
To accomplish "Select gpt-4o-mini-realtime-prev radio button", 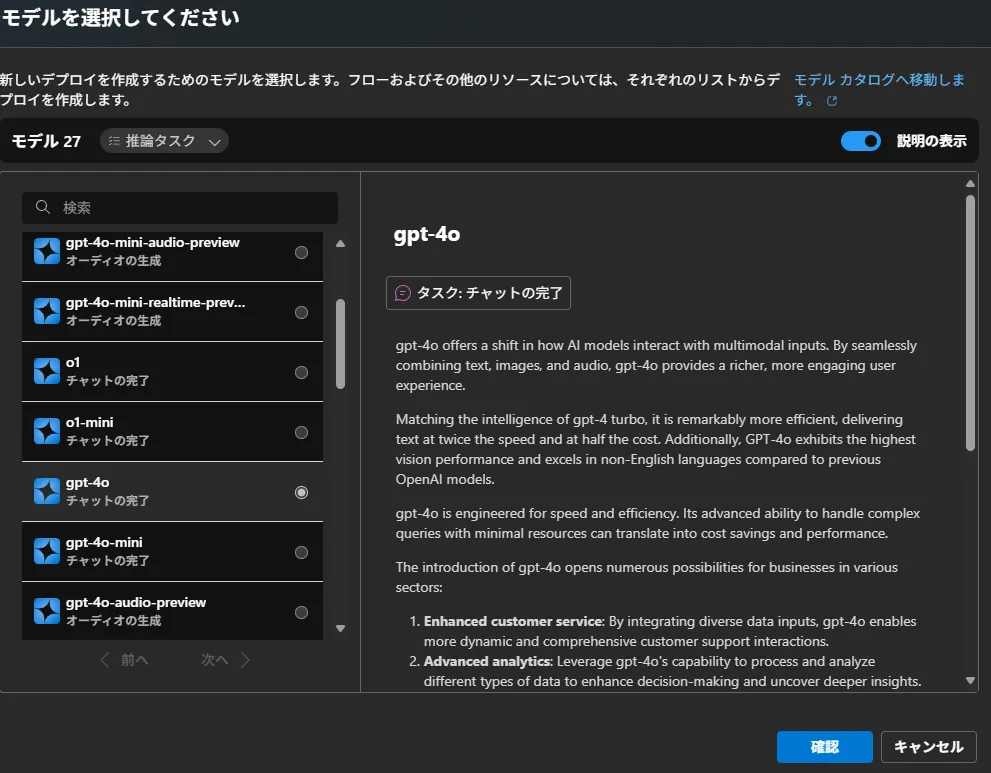I will pyautogui.click(x=301, y=313).
